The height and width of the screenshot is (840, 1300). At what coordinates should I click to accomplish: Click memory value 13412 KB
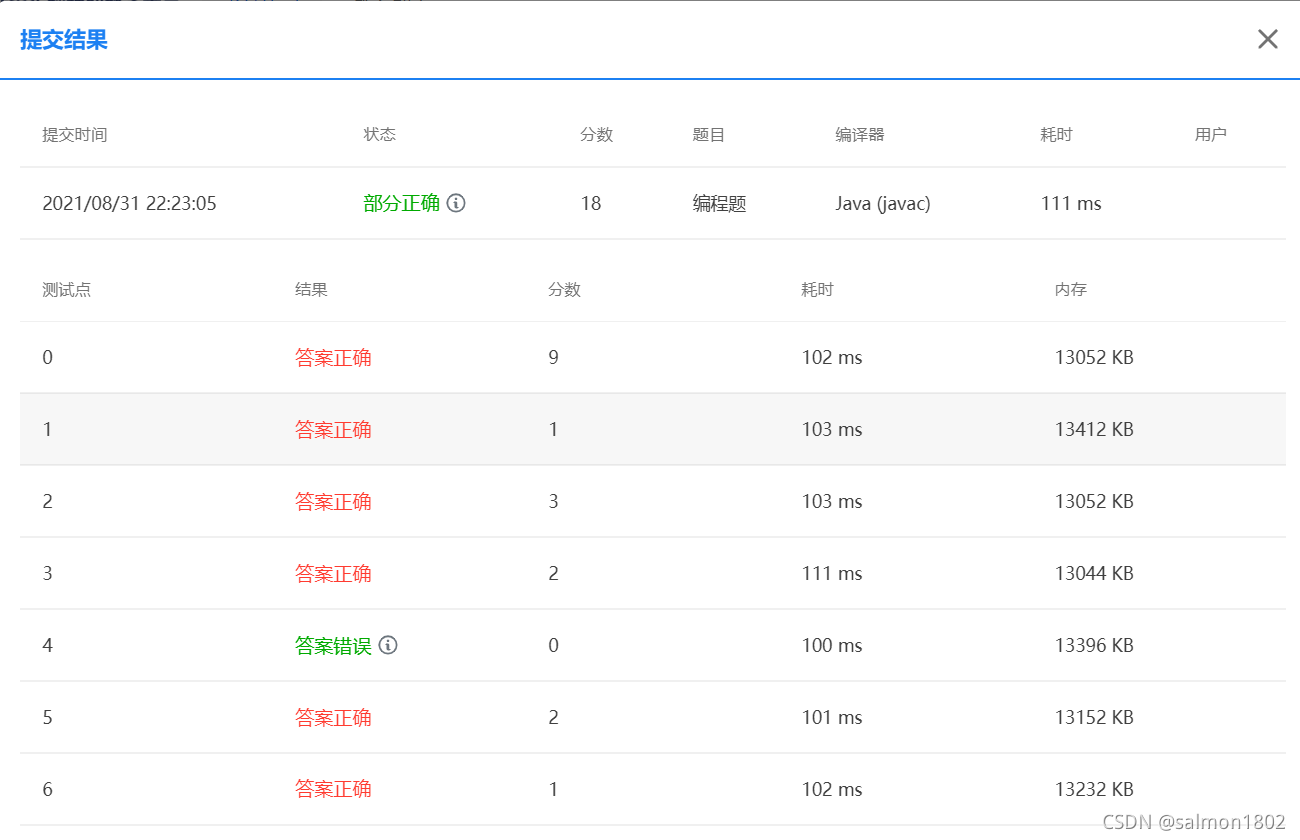(1094, 429)
